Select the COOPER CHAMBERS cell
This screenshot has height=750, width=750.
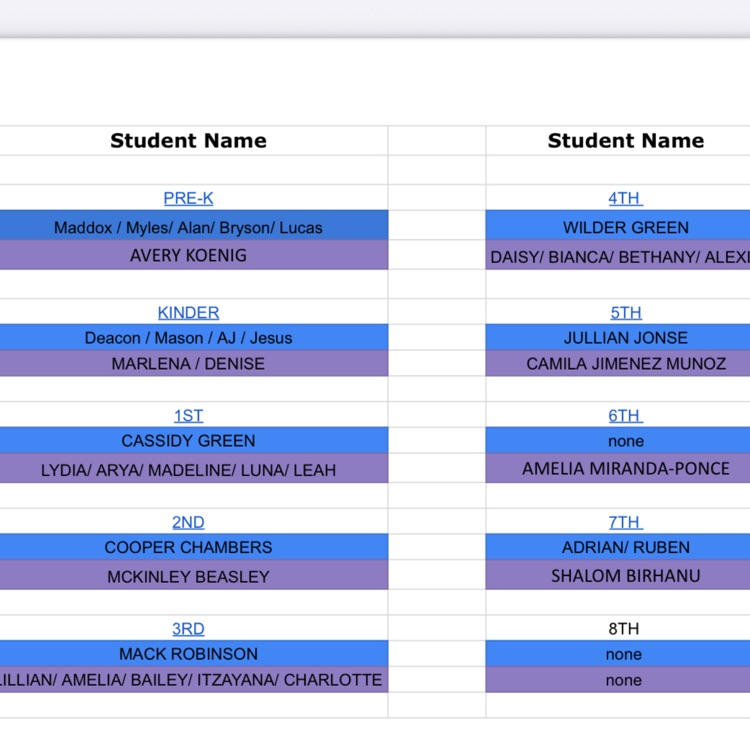188,547
